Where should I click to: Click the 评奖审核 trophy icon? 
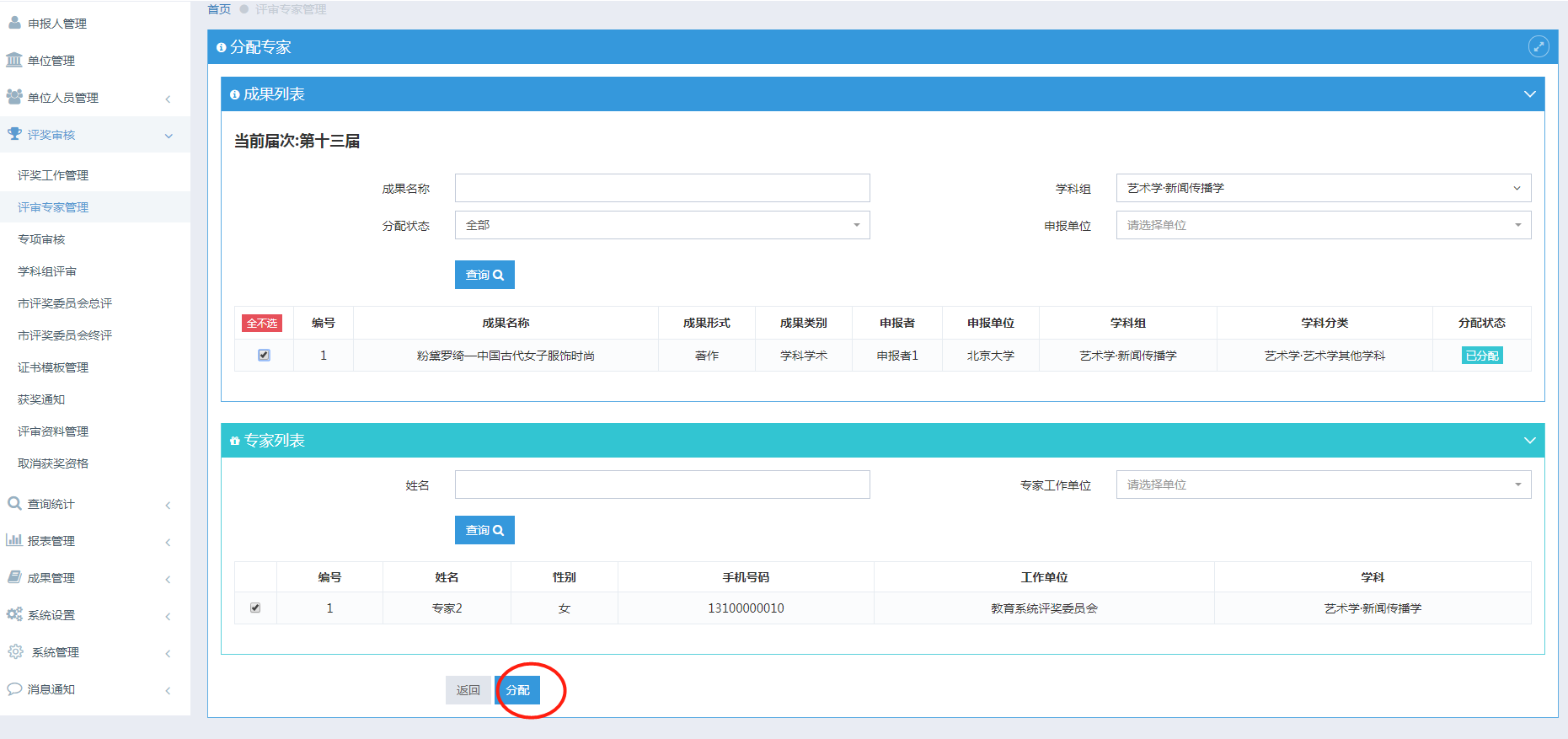point(14,134)
